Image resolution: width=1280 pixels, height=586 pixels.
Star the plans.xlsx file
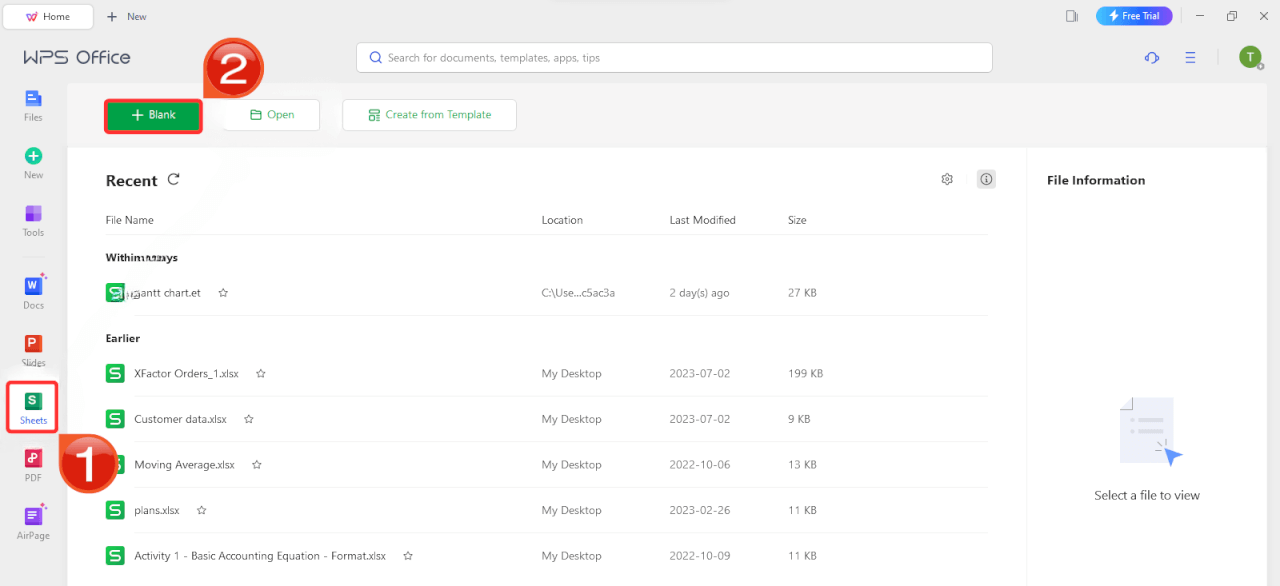tap(201, 510)
